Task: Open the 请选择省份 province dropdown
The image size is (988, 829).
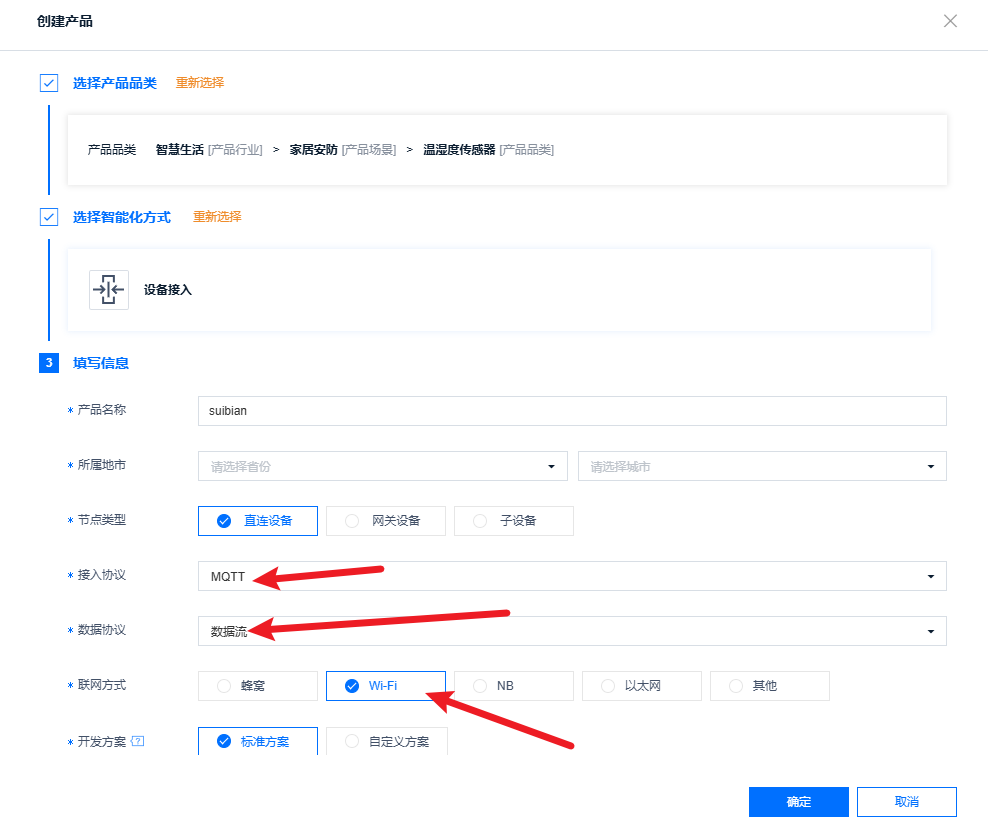Action: (382, 466)
